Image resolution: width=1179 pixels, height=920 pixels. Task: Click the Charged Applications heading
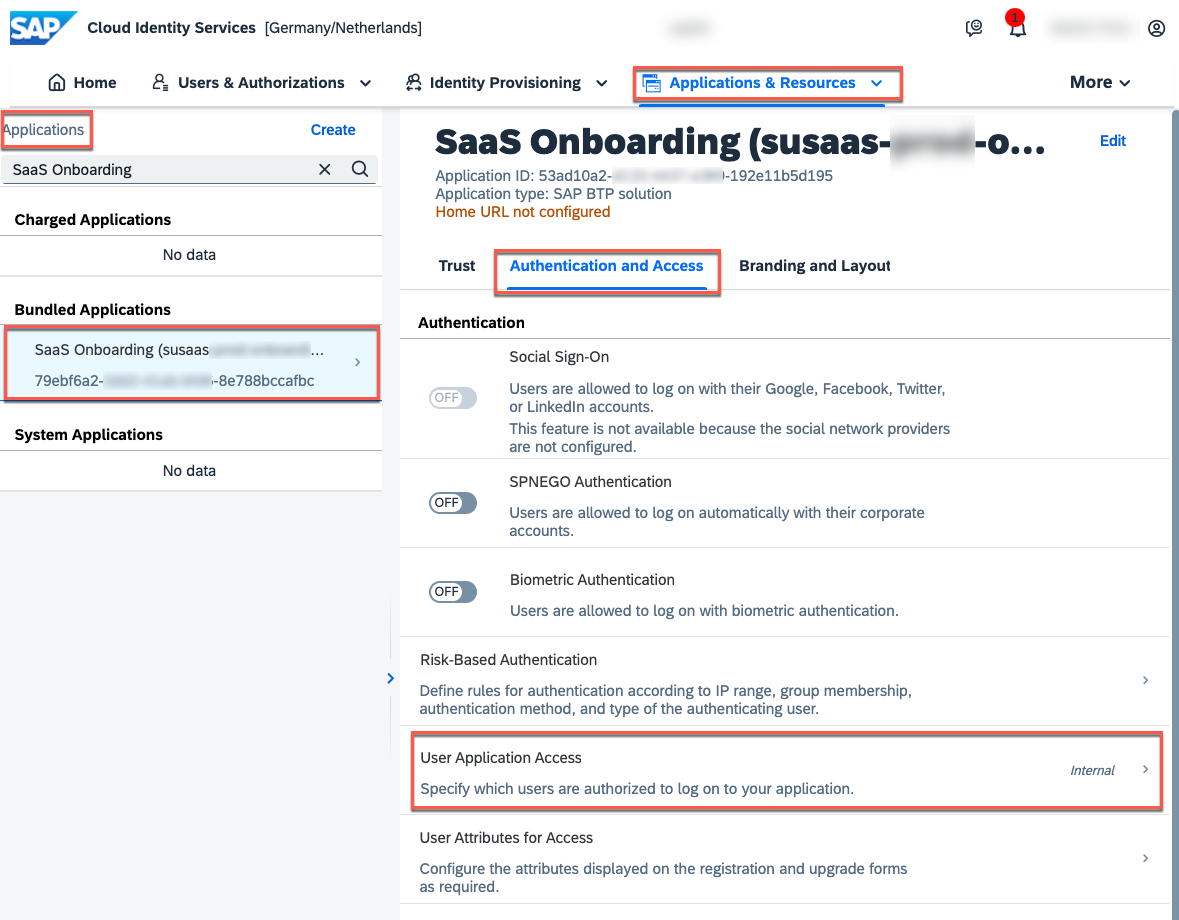pyautogui.click(x=92, y=220)
